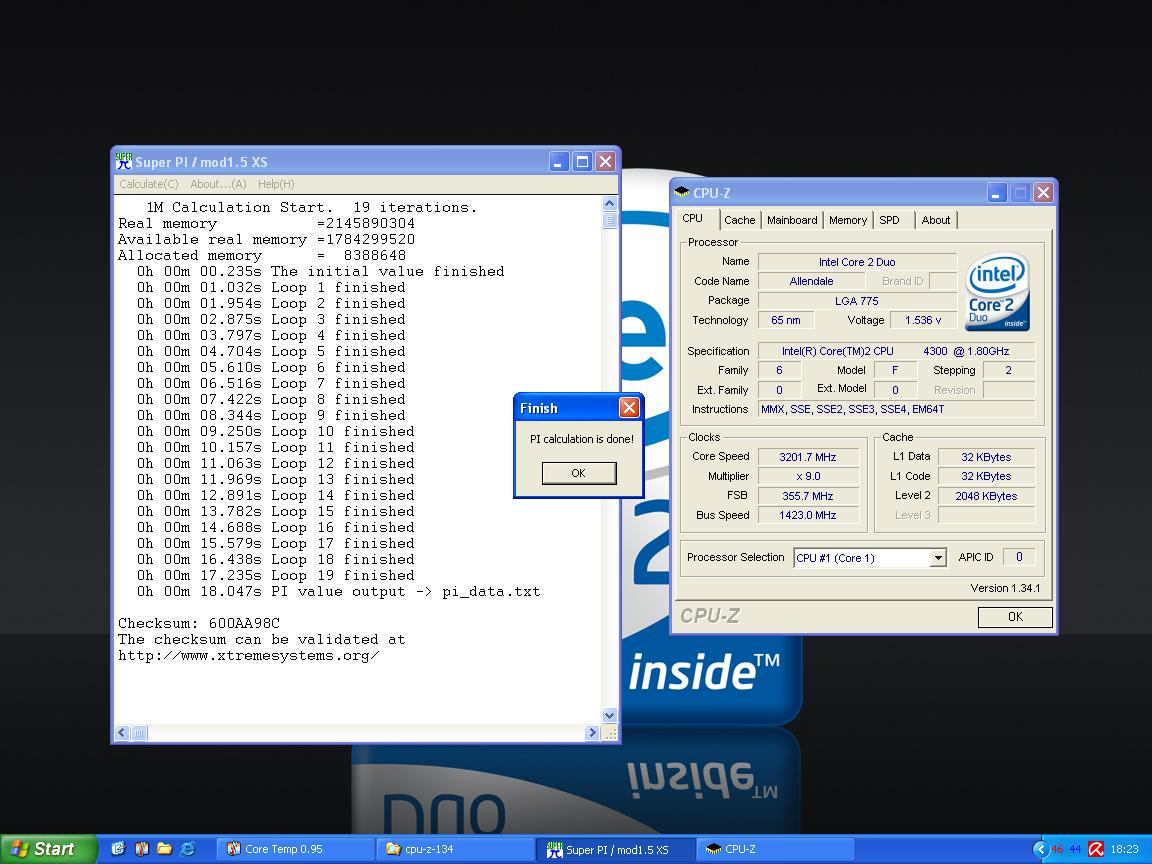Click the OK button in CPU-Z

tap(1015, 617)
